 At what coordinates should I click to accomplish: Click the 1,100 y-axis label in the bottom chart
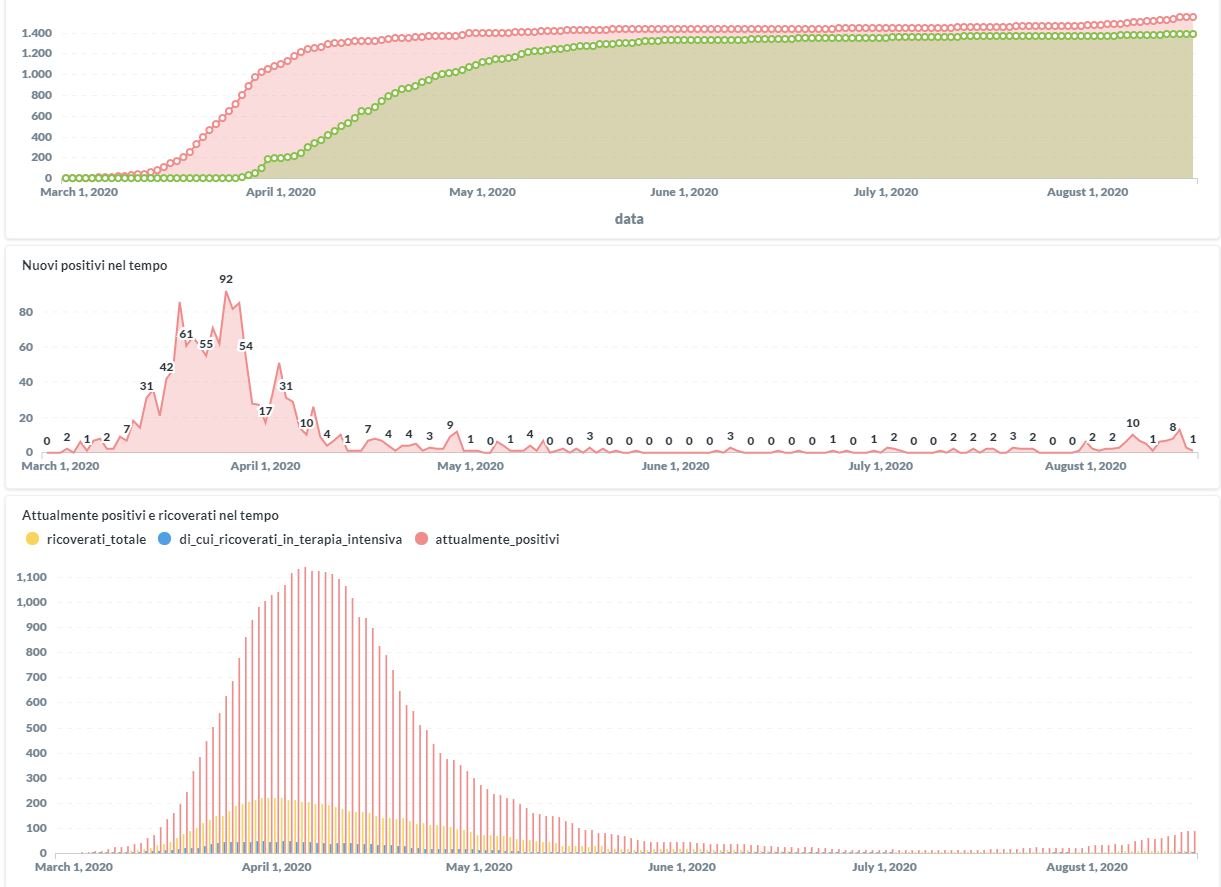coord(27,577)
